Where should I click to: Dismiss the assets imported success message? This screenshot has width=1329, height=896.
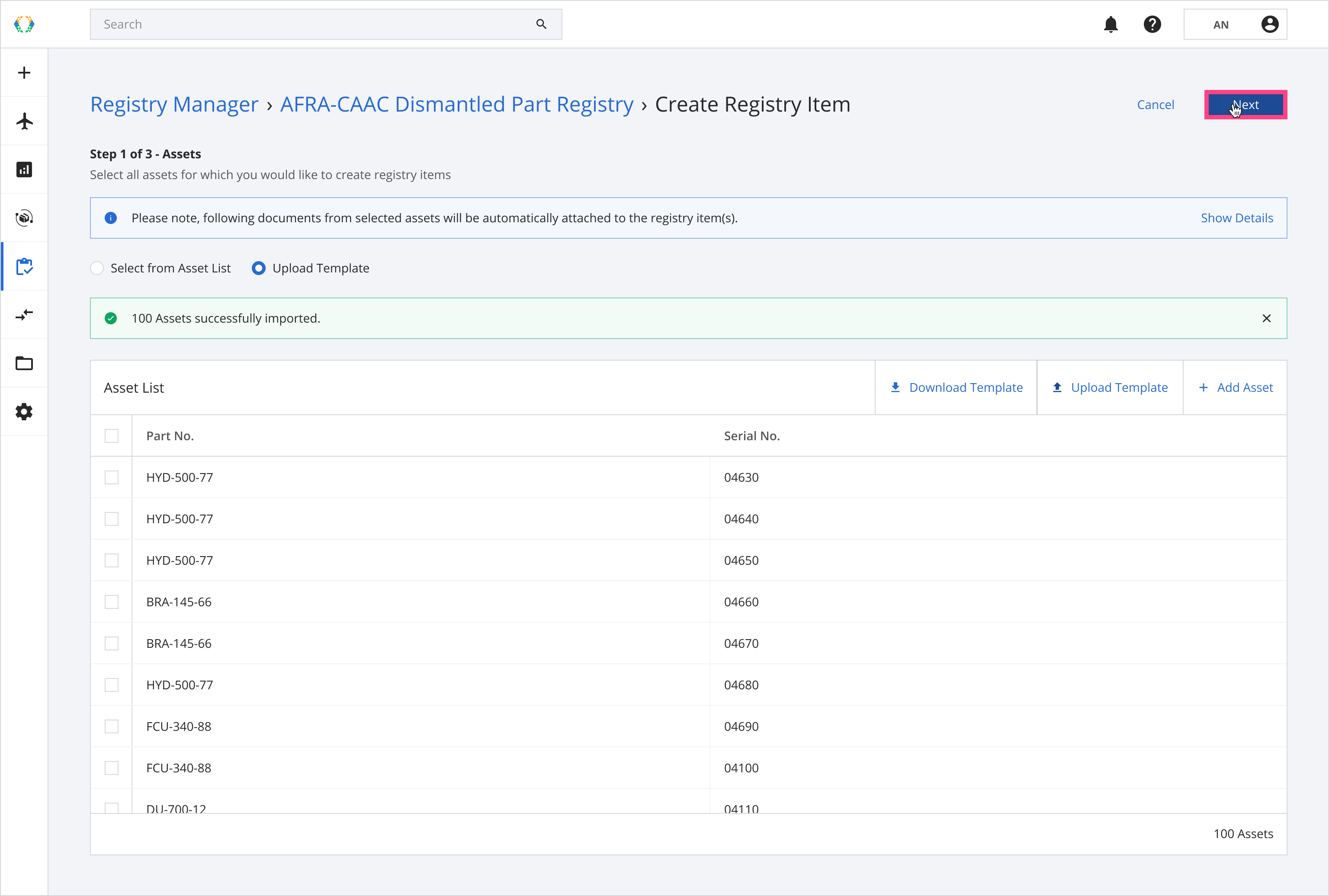(1266, 318)
